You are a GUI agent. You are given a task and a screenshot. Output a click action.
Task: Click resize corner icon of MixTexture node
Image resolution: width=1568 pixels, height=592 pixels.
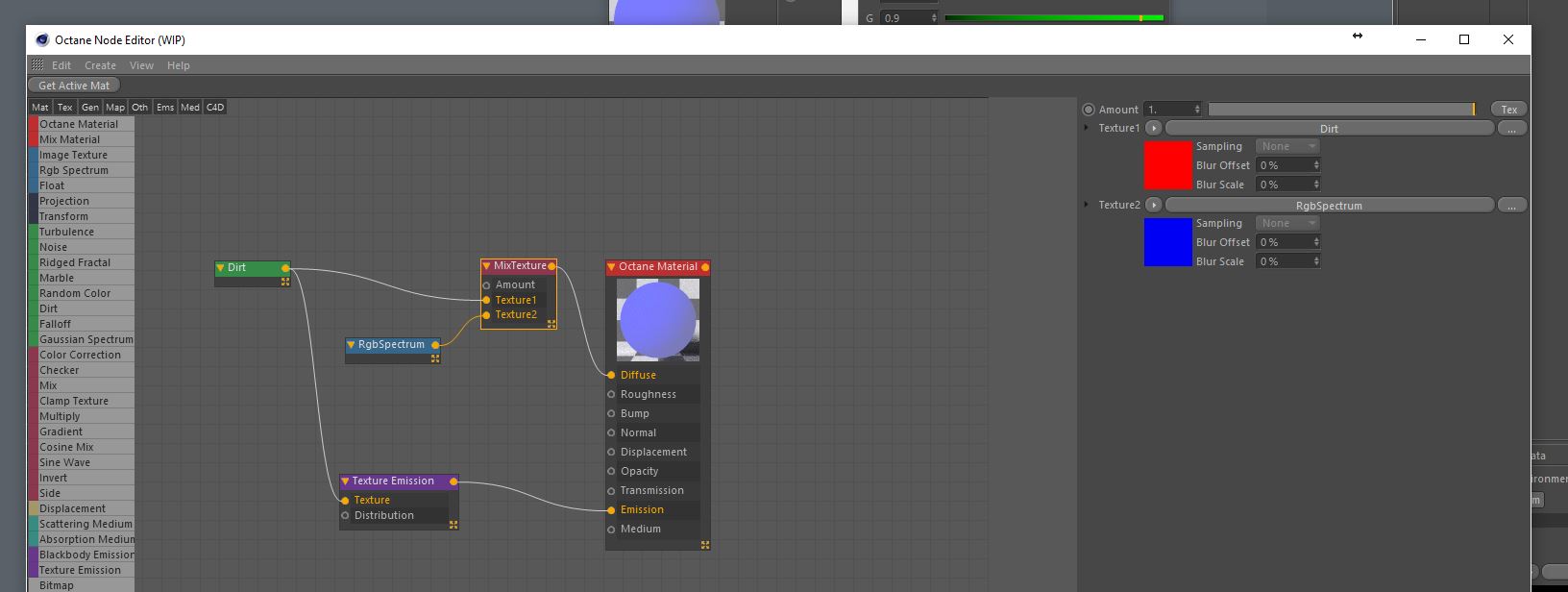(x=551, y=324)
